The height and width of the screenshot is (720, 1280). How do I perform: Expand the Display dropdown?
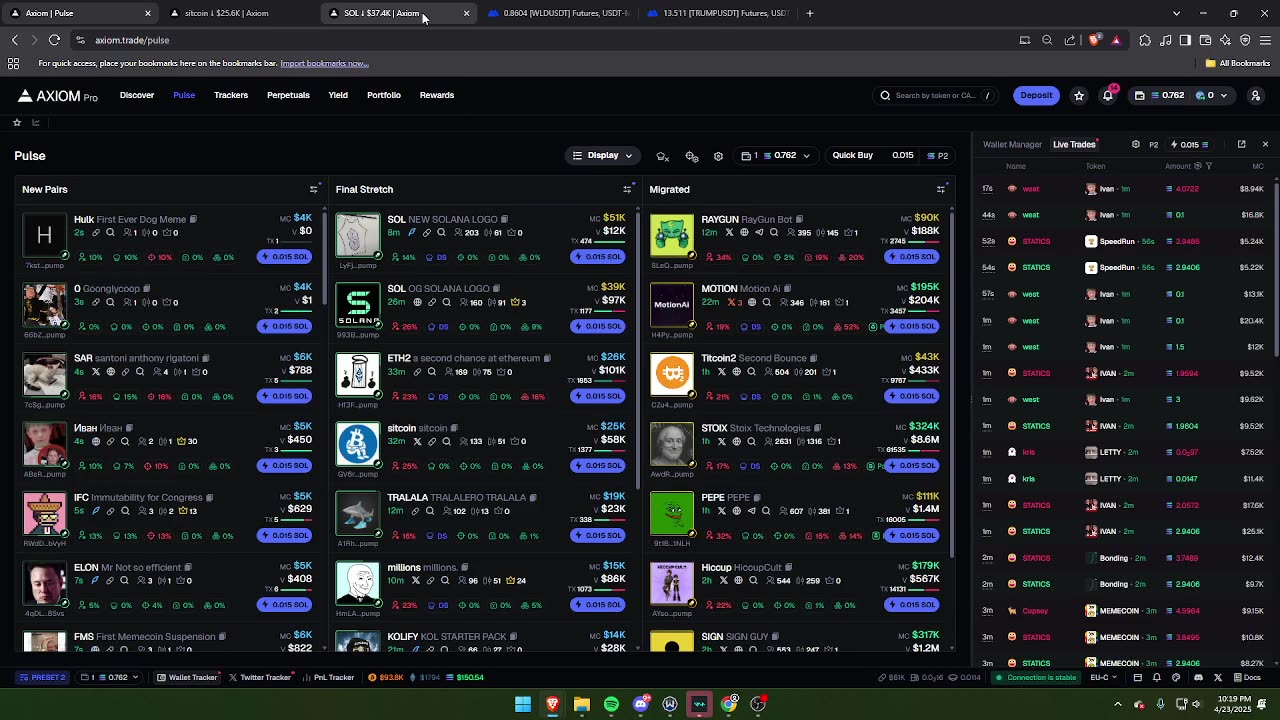602,156
